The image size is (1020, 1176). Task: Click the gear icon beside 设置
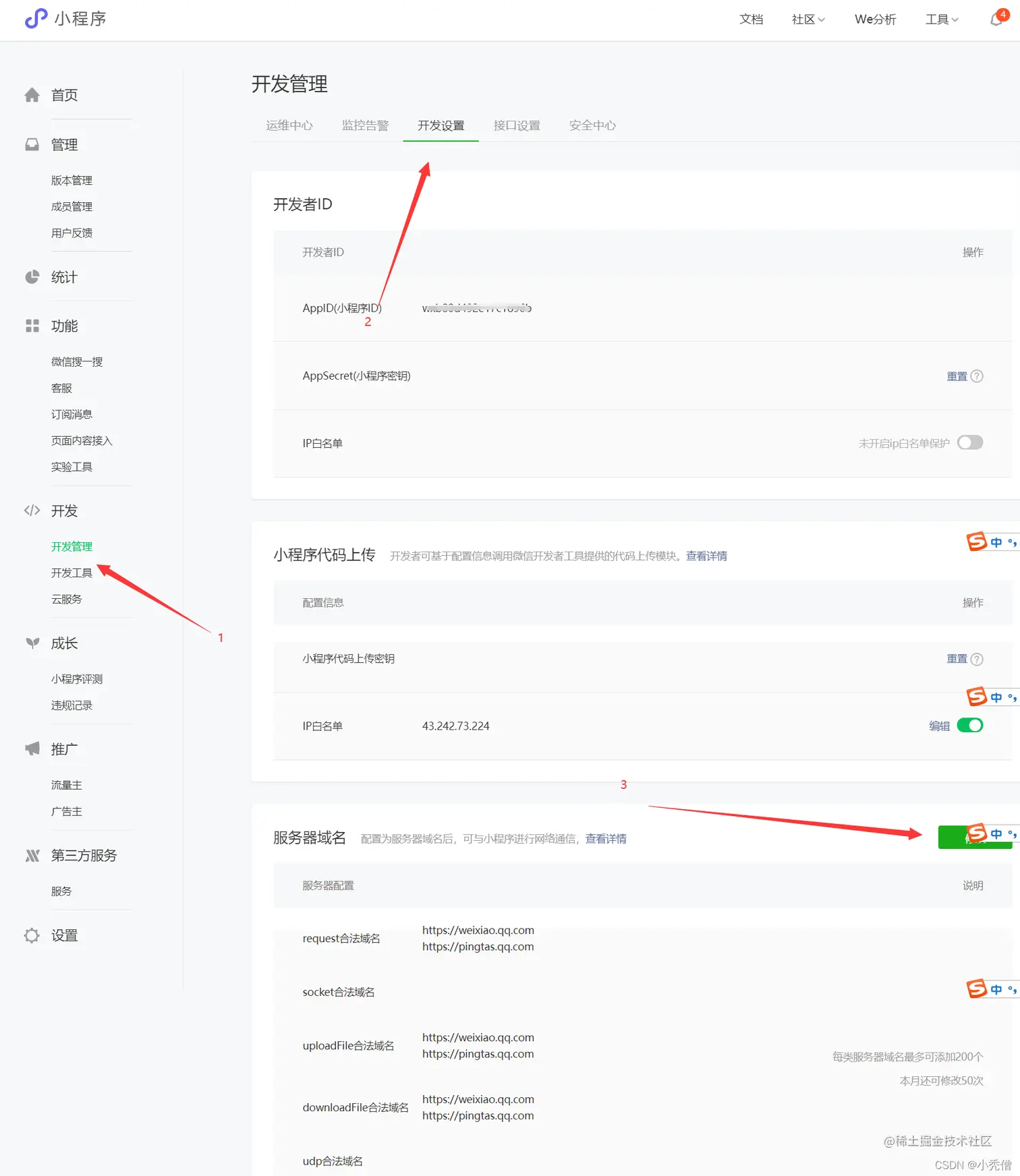32,935
